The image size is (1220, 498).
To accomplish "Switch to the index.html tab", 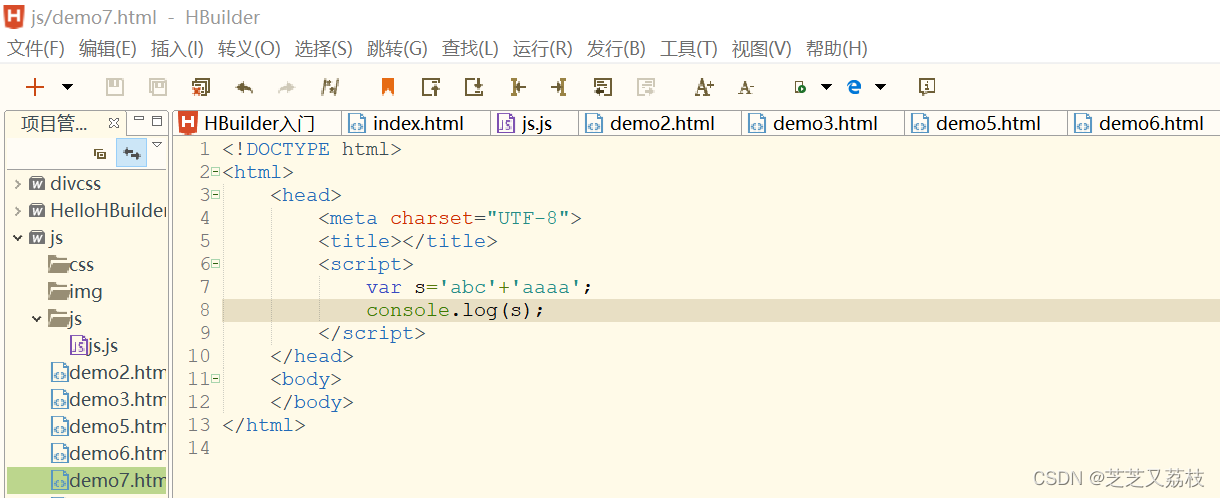I will 417,123.
